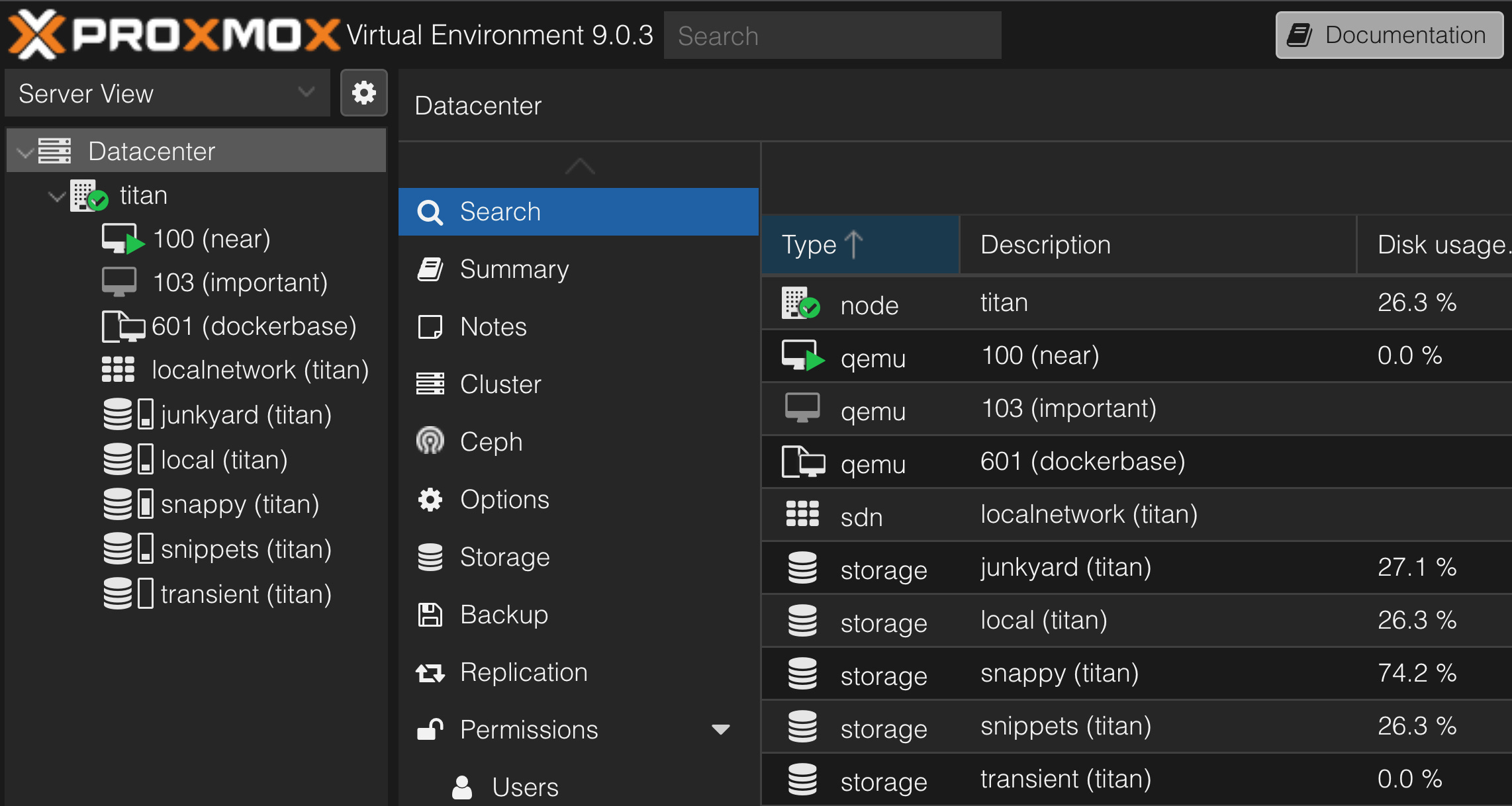Collapse the titan node in tree
1512x806 pixels.
coord(57,197)
